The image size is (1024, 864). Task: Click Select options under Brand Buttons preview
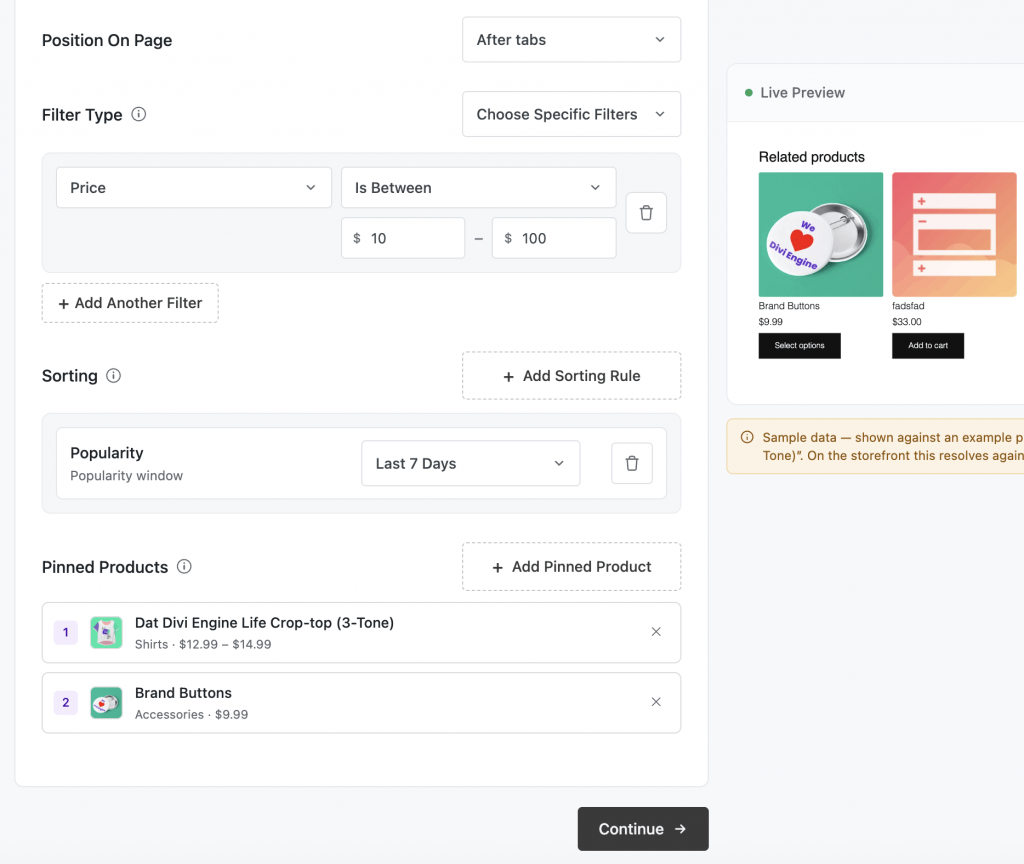(799, 345)
